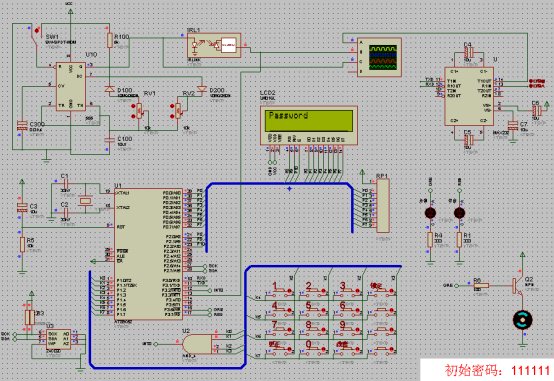Toggle the left LED above R9
The height and width of the screenshot is (381, 554).
(430, 213)
